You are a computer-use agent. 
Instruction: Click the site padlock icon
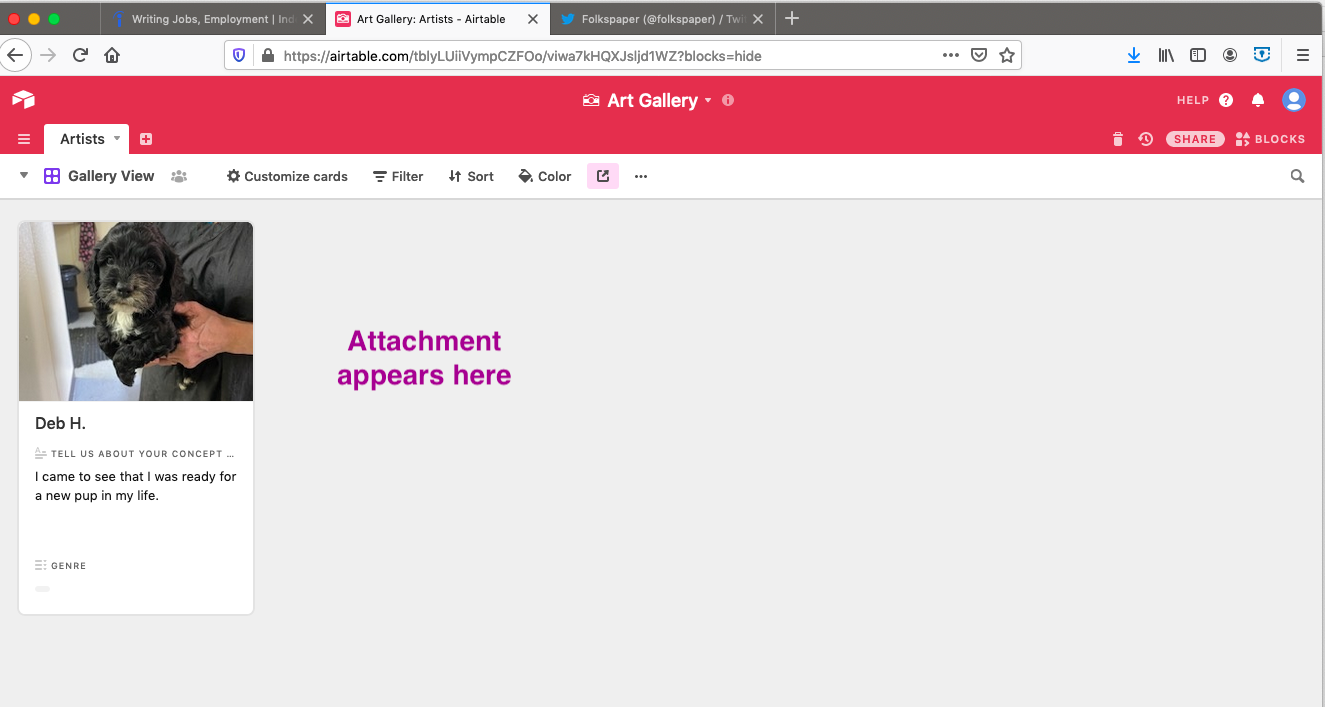click(267, 56)
